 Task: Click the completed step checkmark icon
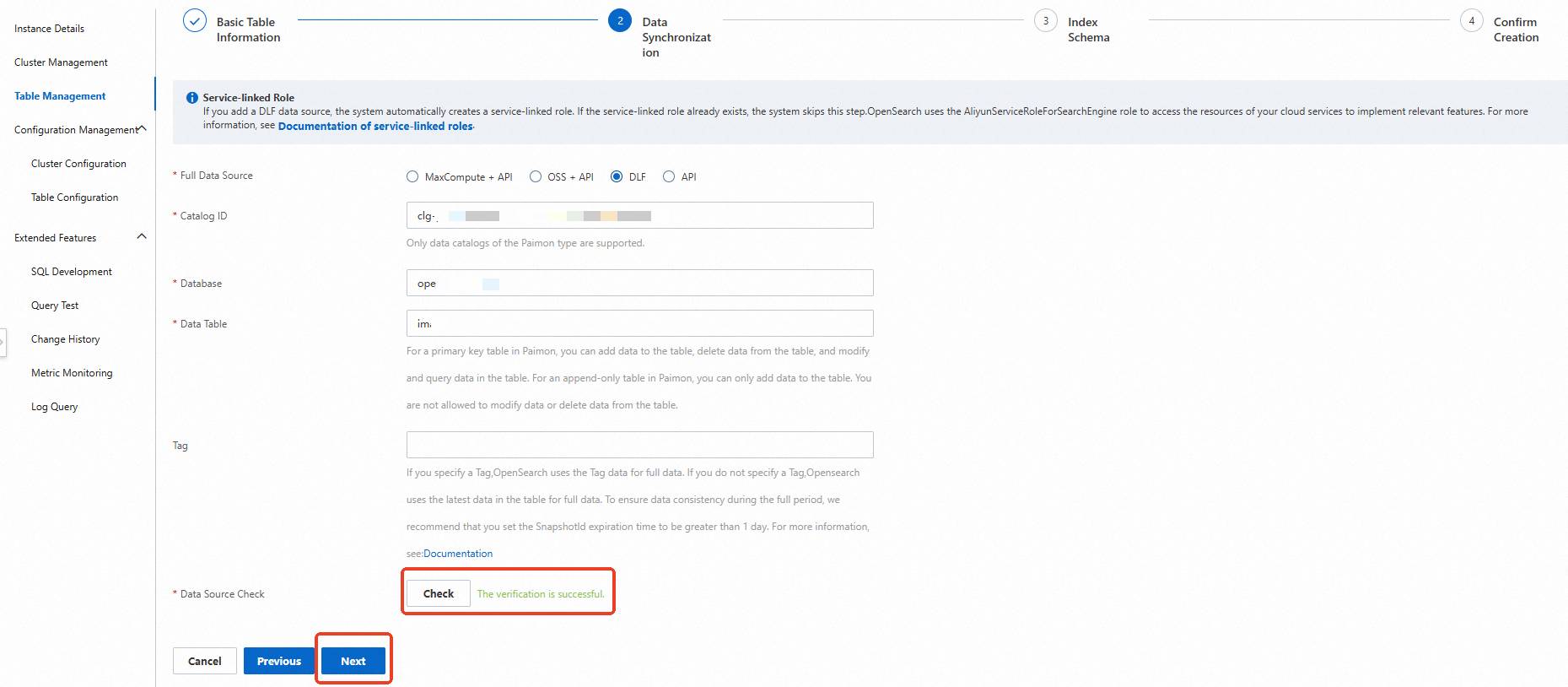pyautogui.click(x=195, y=21)
